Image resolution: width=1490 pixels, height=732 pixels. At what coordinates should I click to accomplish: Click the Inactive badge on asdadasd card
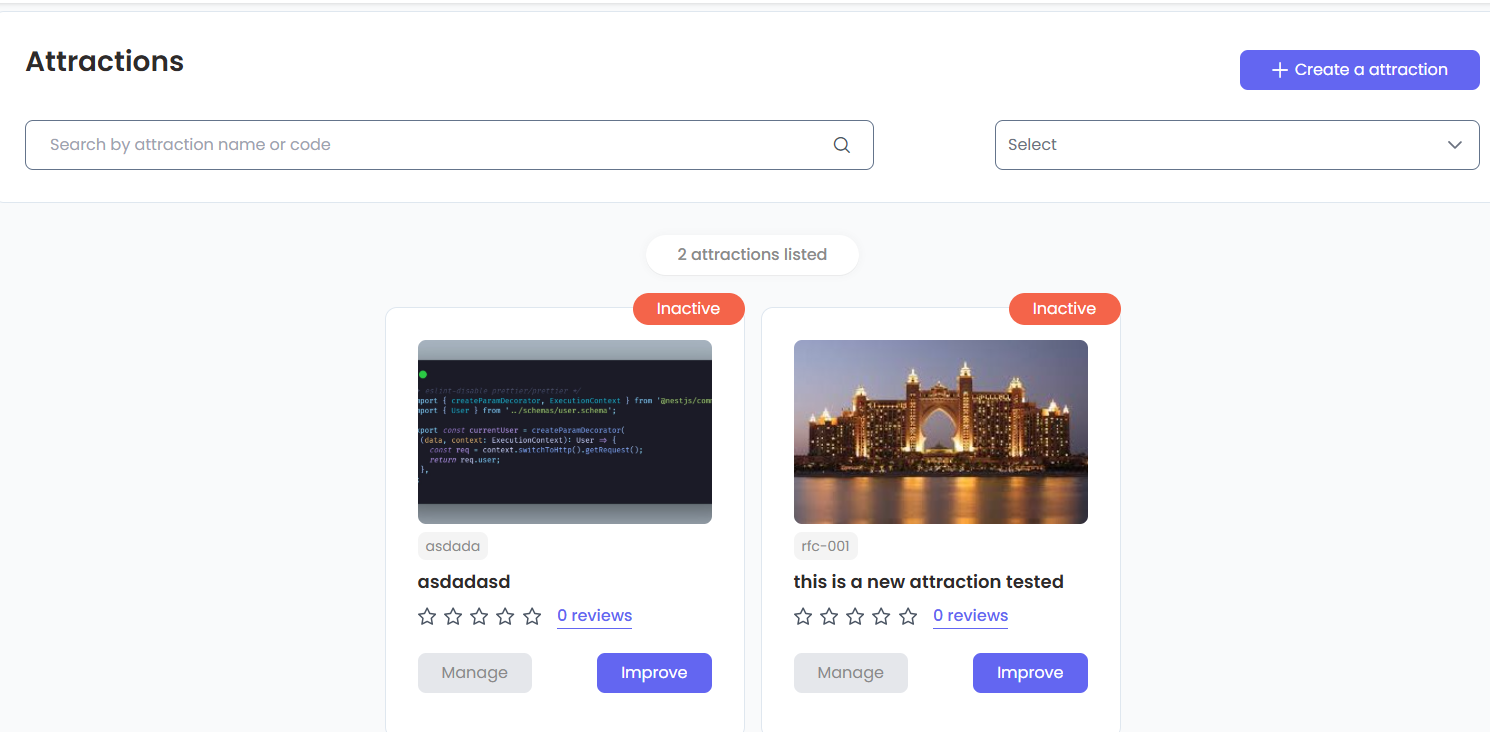coord(689,309)
